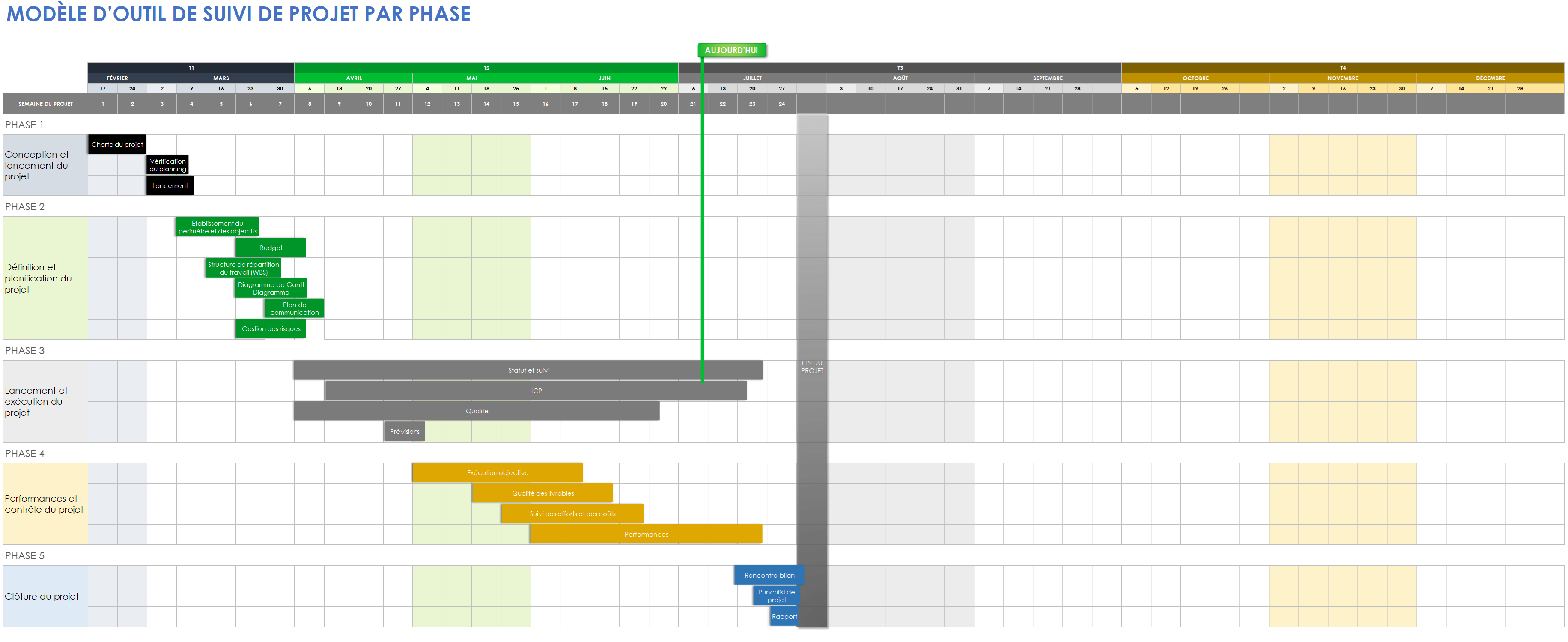Select project week number 24 cell
The width and height of the screenshot is (1568, 642).
(x=781, y=104)
